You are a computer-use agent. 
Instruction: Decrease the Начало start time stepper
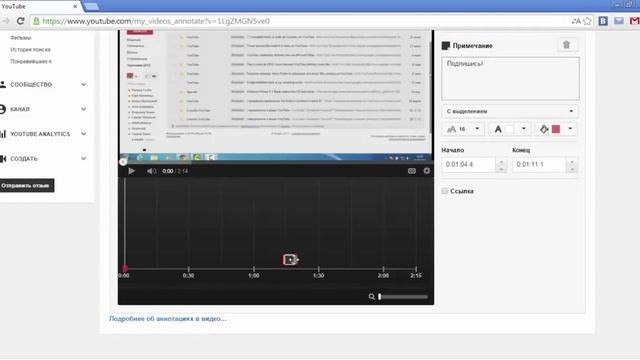(x=501, y=169)
